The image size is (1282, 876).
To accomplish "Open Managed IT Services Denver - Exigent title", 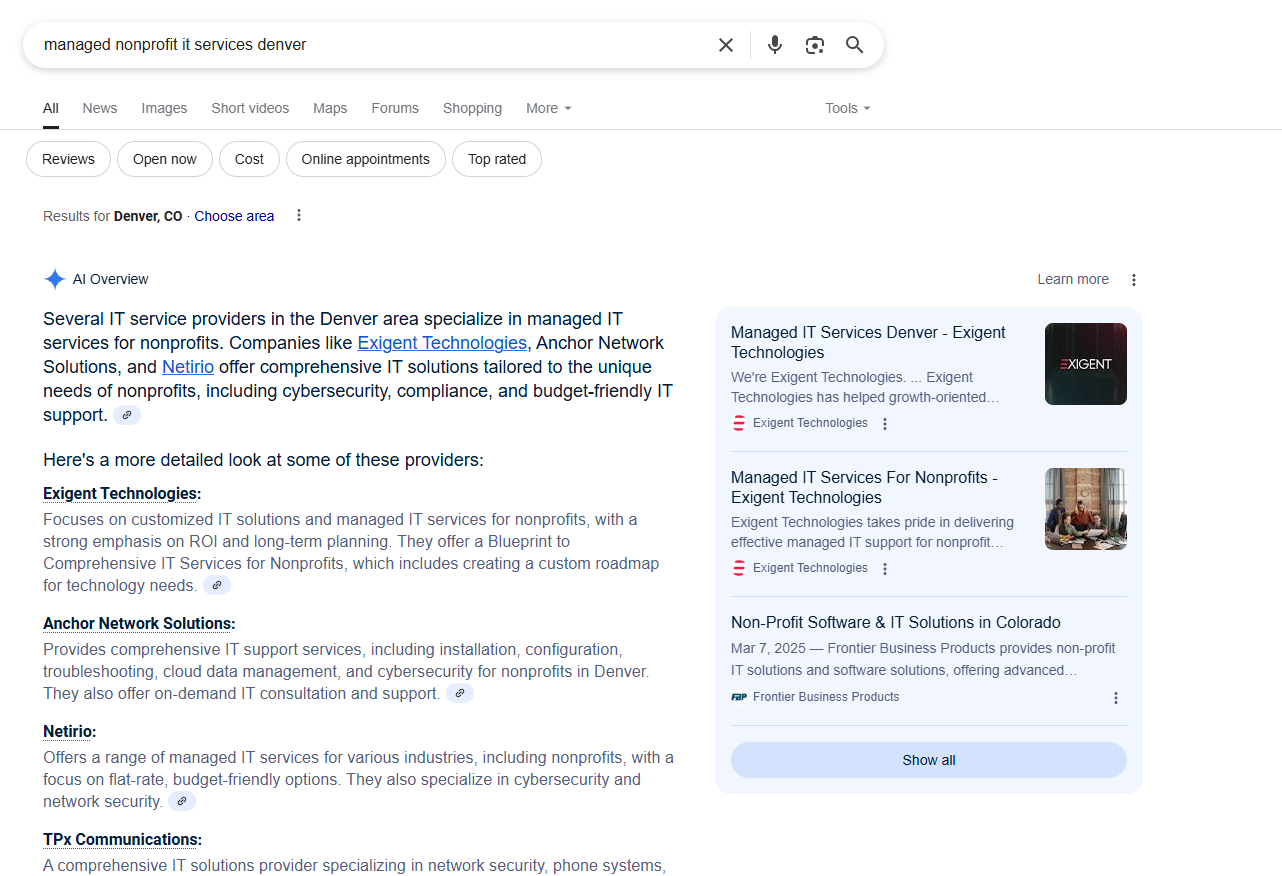I will click(x=868, y=342).
